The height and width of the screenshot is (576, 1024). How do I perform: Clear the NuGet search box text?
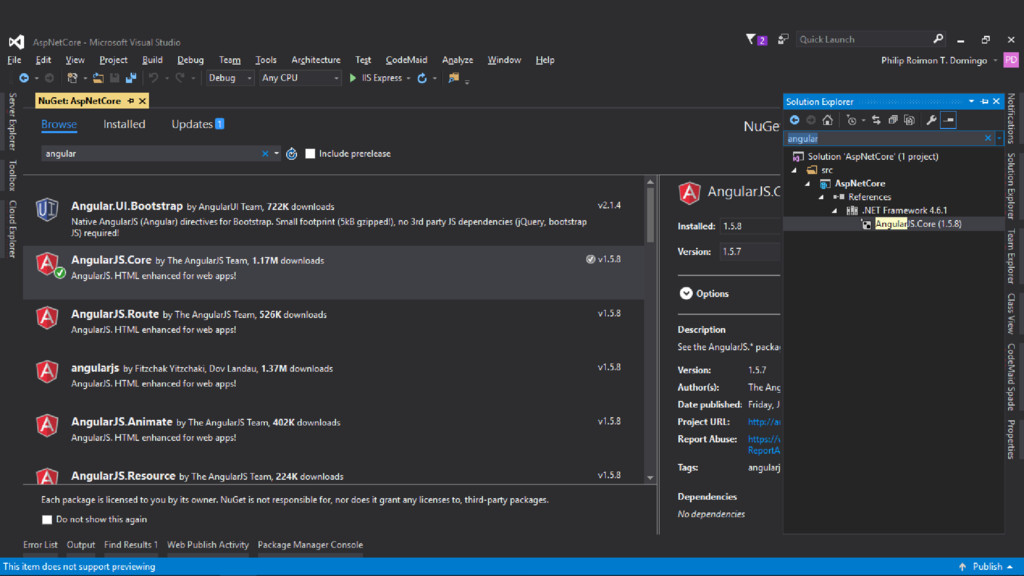(x=265, y=153)
